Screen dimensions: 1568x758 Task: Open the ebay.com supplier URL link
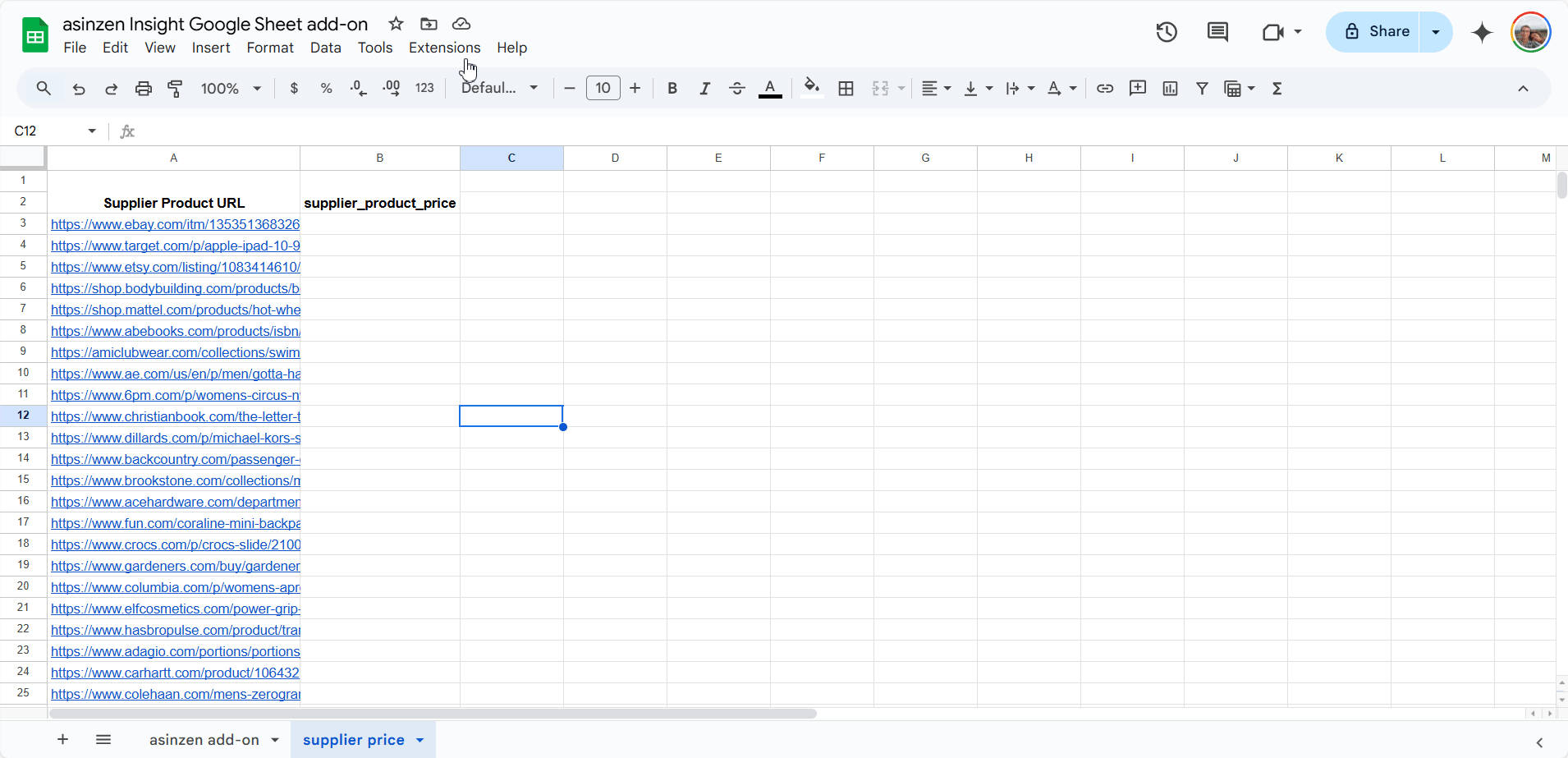pyautogui.click(x=175, y=224)
